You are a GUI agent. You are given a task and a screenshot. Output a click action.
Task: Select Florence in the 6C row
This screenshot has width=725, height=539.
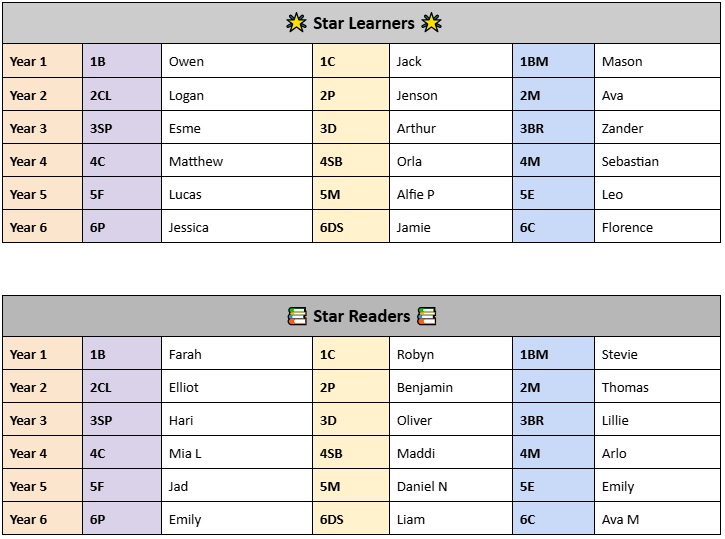coord(627,227)
